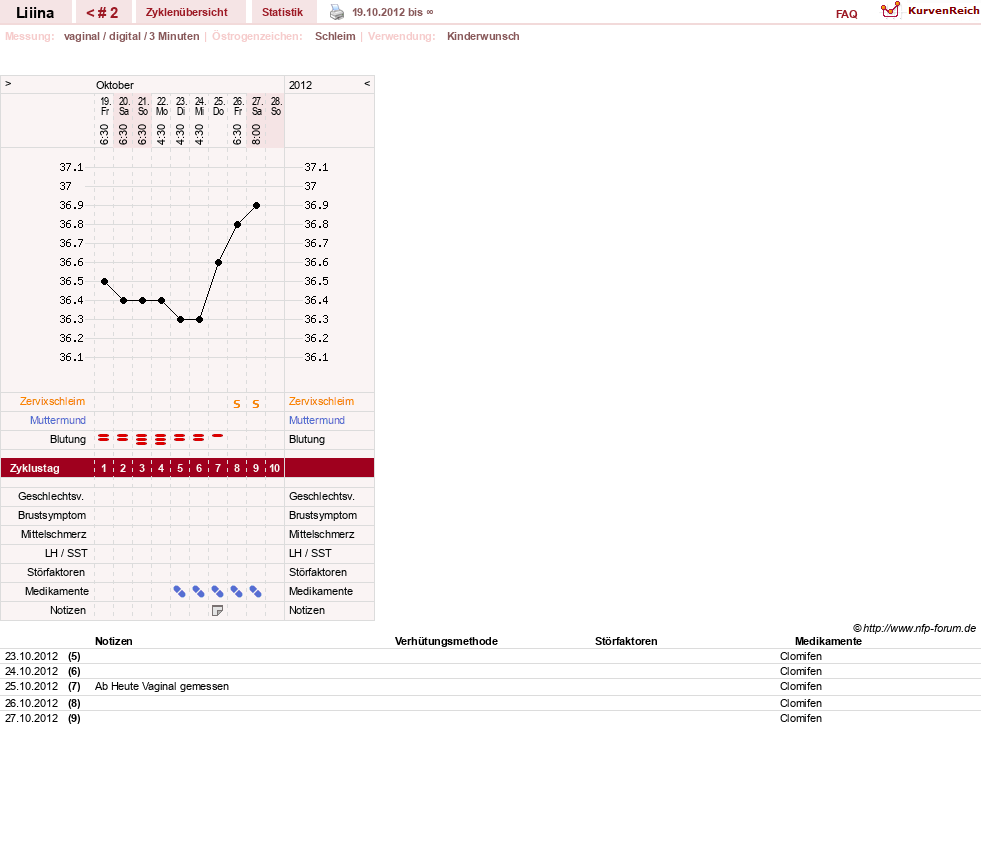This screenshot has height=860, width=981.
Task: Select the light bleeding mark on day 7
Action: 217,435
